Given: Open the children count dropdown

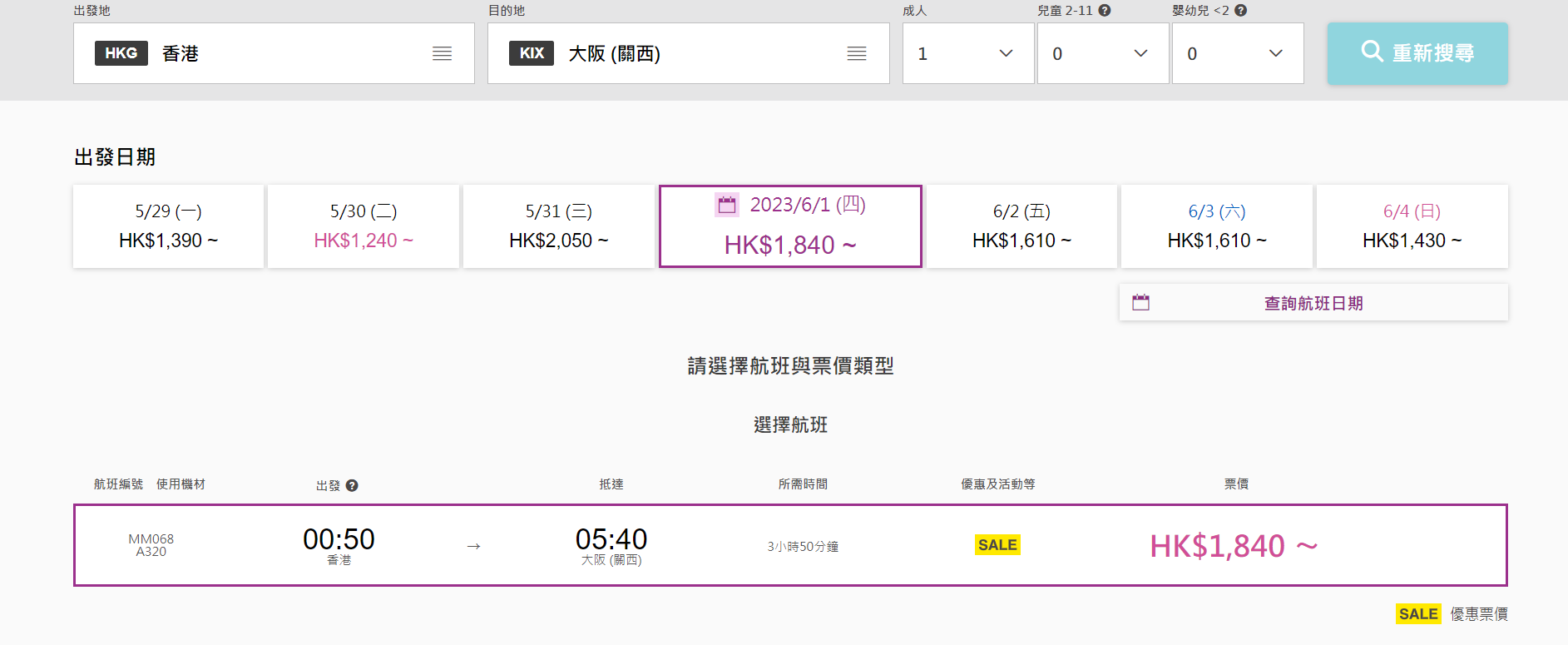Looking at the screenshot, I should pyautogui.click(x=1103, y=54).
